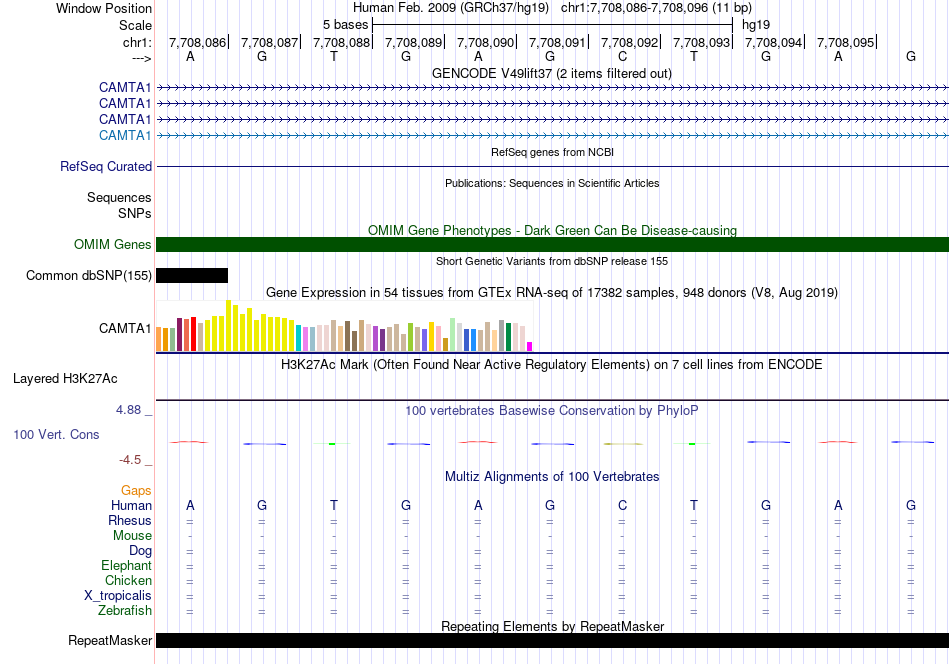Click 'RefSeq genes from NCBI' track title

coord(552,152)
